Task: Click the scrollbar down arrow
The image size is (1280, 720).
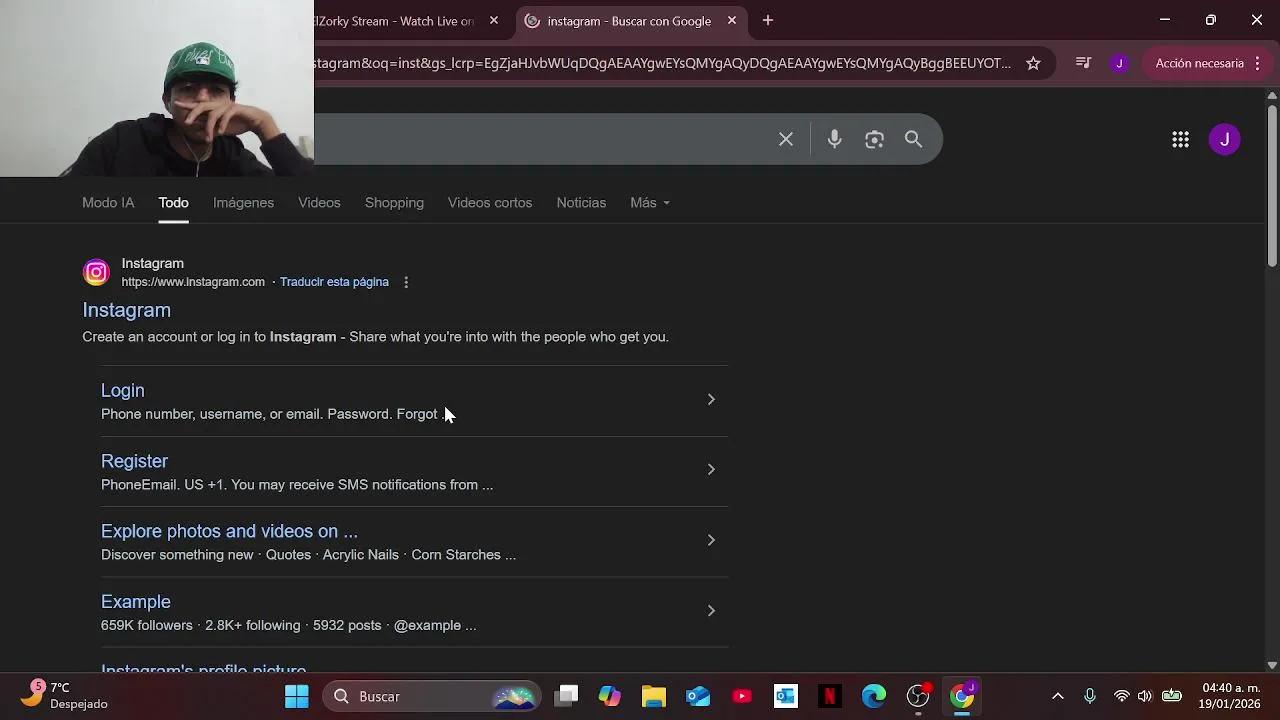Action: click(x=1272, y=665)
